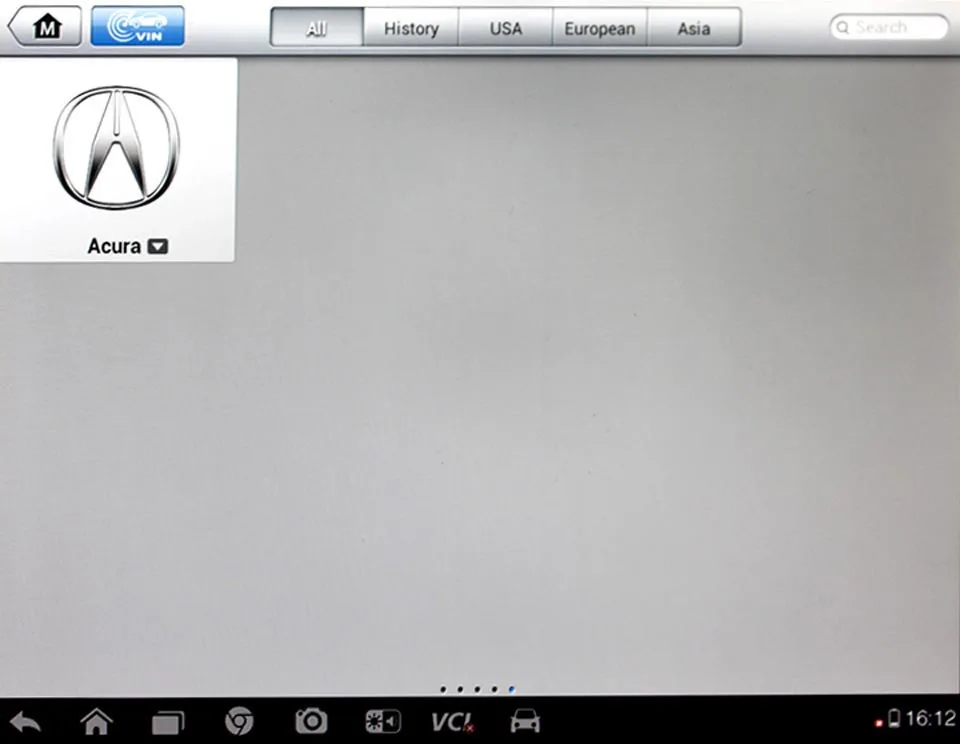Switch to the Asia tab
The image size is (960, 744).
coord(694,28)
